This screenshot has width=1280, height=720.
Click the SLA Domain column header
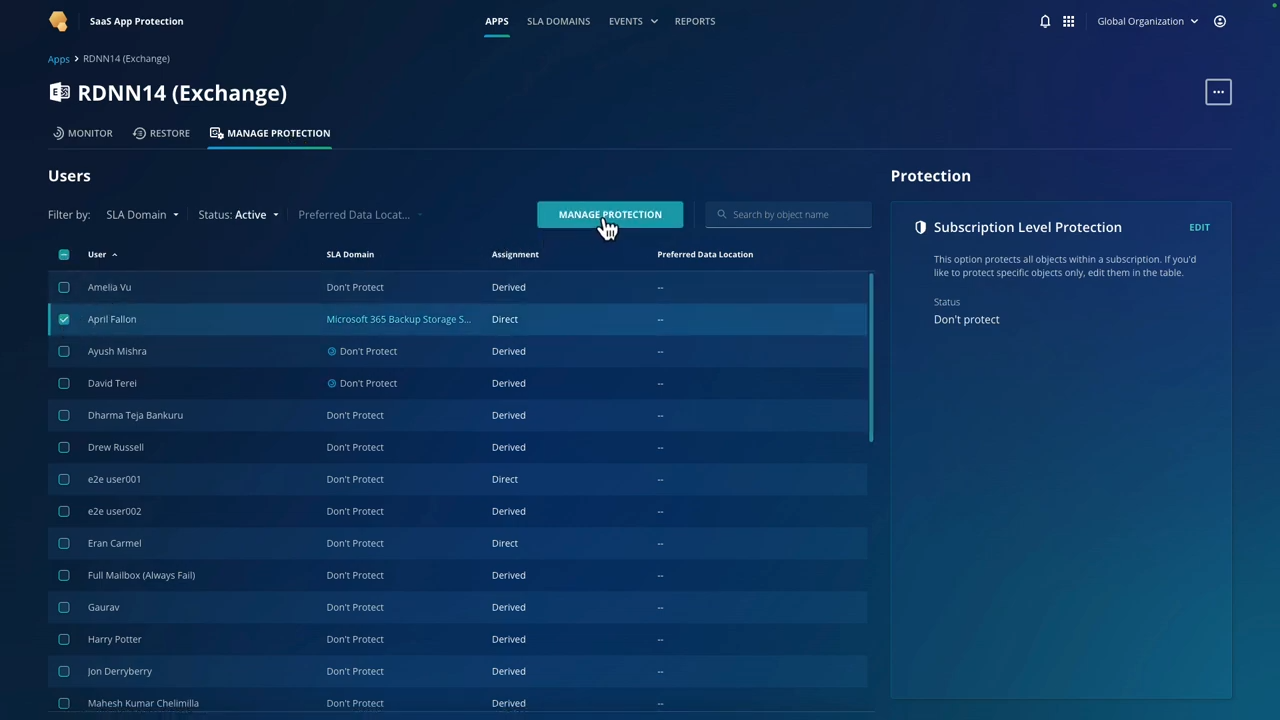(x=350, y=254)
